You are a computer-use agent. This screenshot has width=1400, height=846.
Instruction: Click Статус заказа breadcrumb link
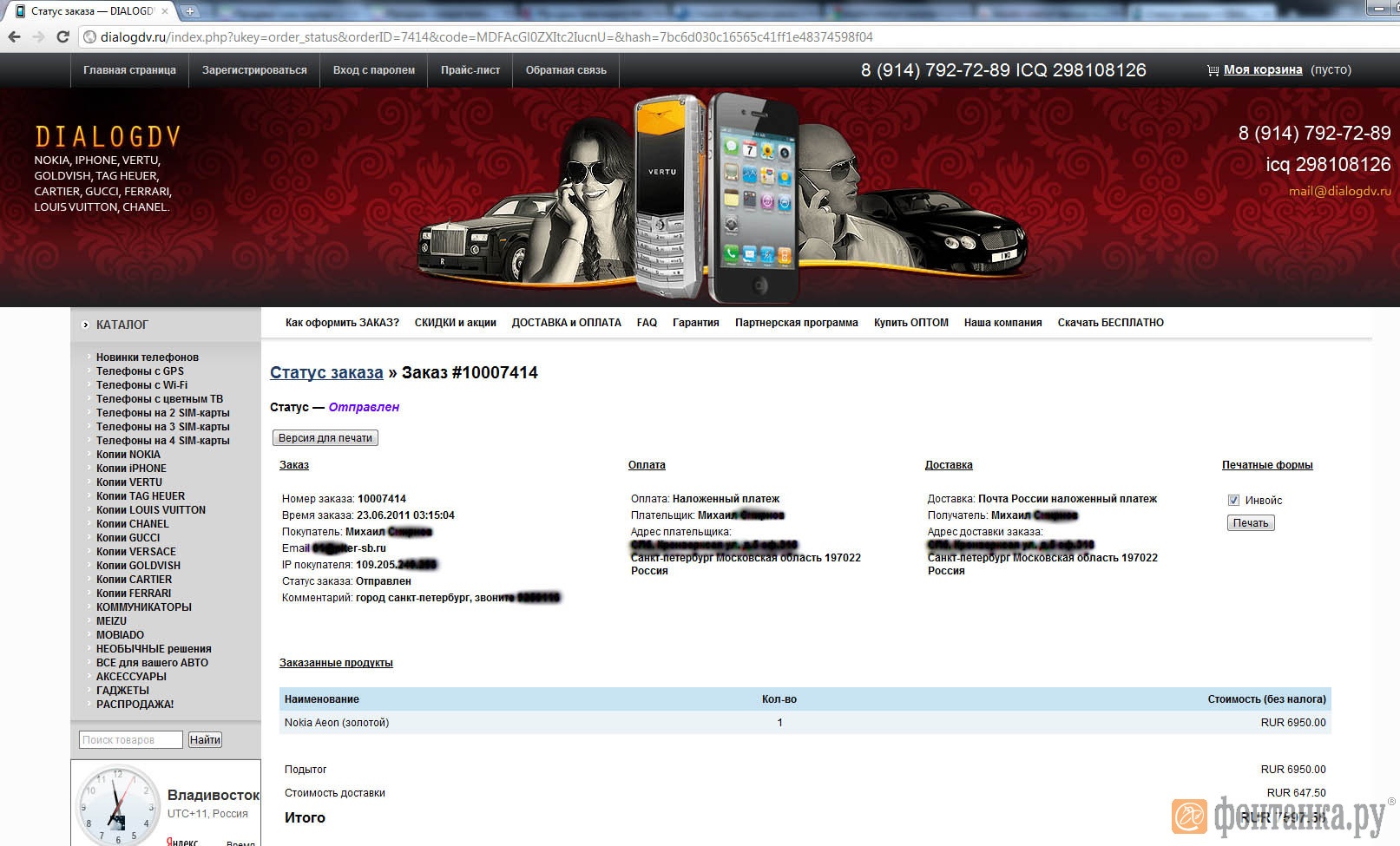click(x=326, y=372)
